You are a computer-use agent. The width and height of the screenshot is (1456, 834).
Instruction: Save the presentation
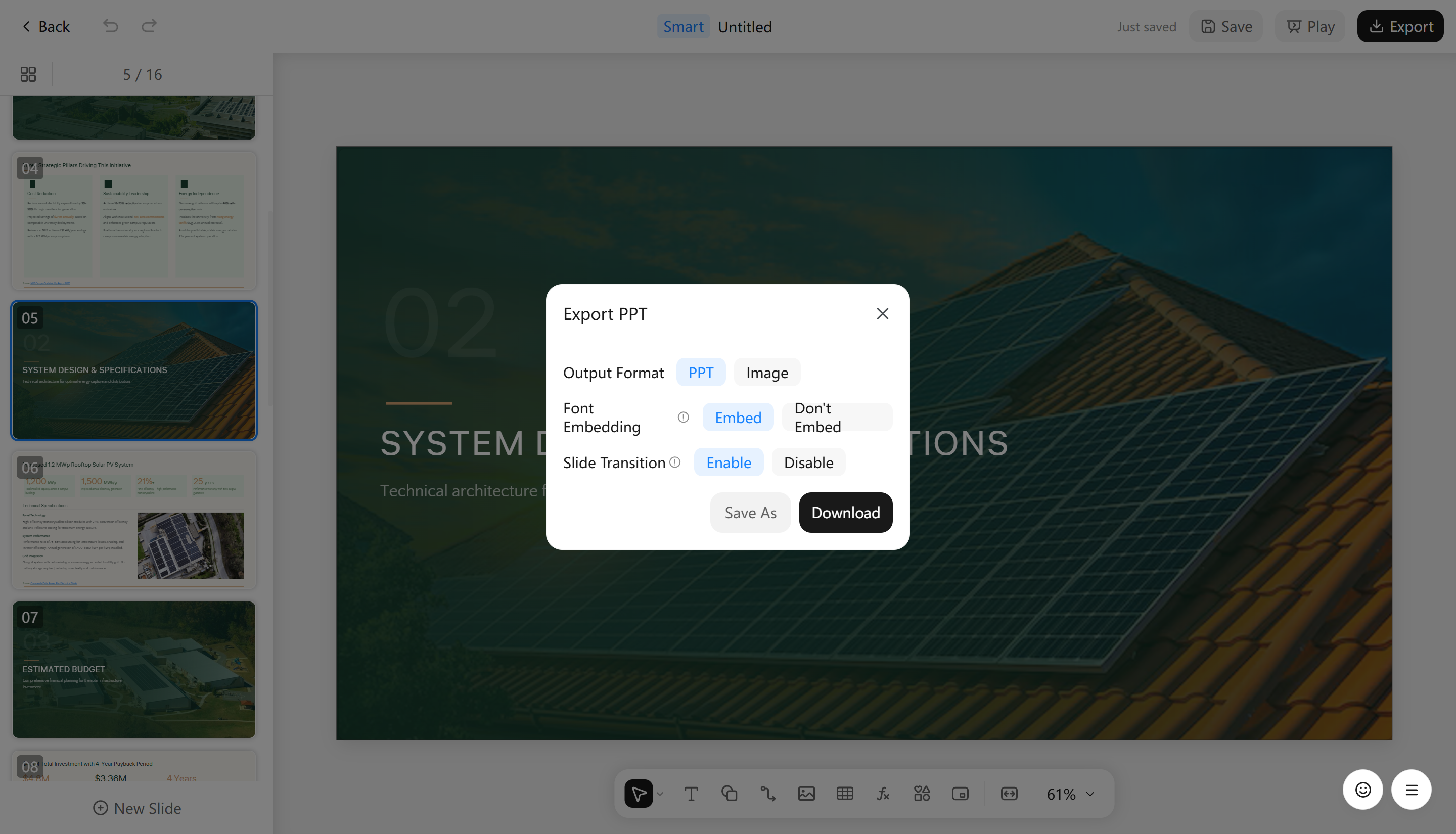click(1226, 26)
